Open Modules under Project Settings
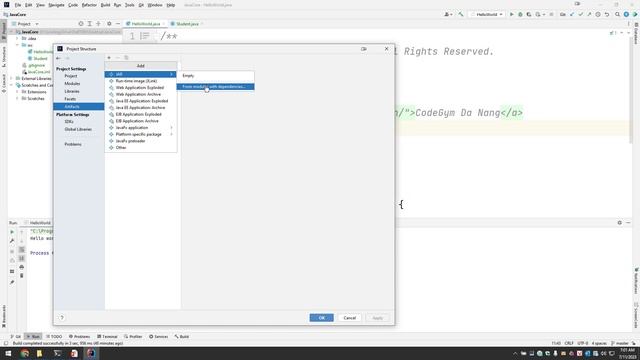 coord(72,84)
